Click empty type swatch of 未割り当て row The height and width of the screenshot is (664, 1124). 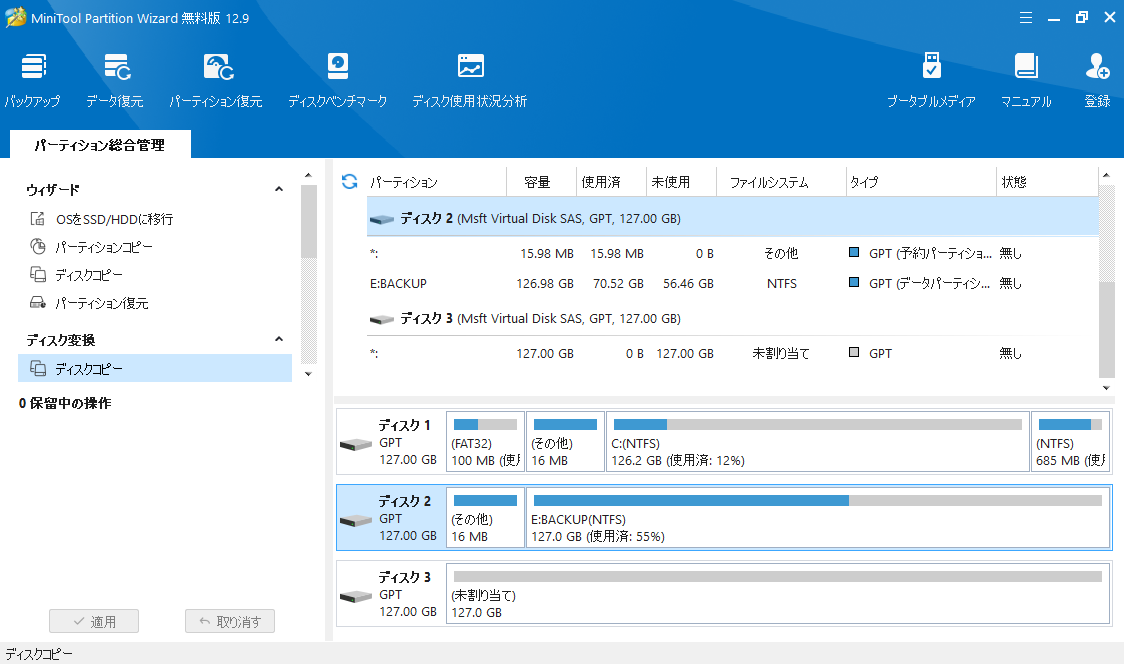click(x=854, y=352)
